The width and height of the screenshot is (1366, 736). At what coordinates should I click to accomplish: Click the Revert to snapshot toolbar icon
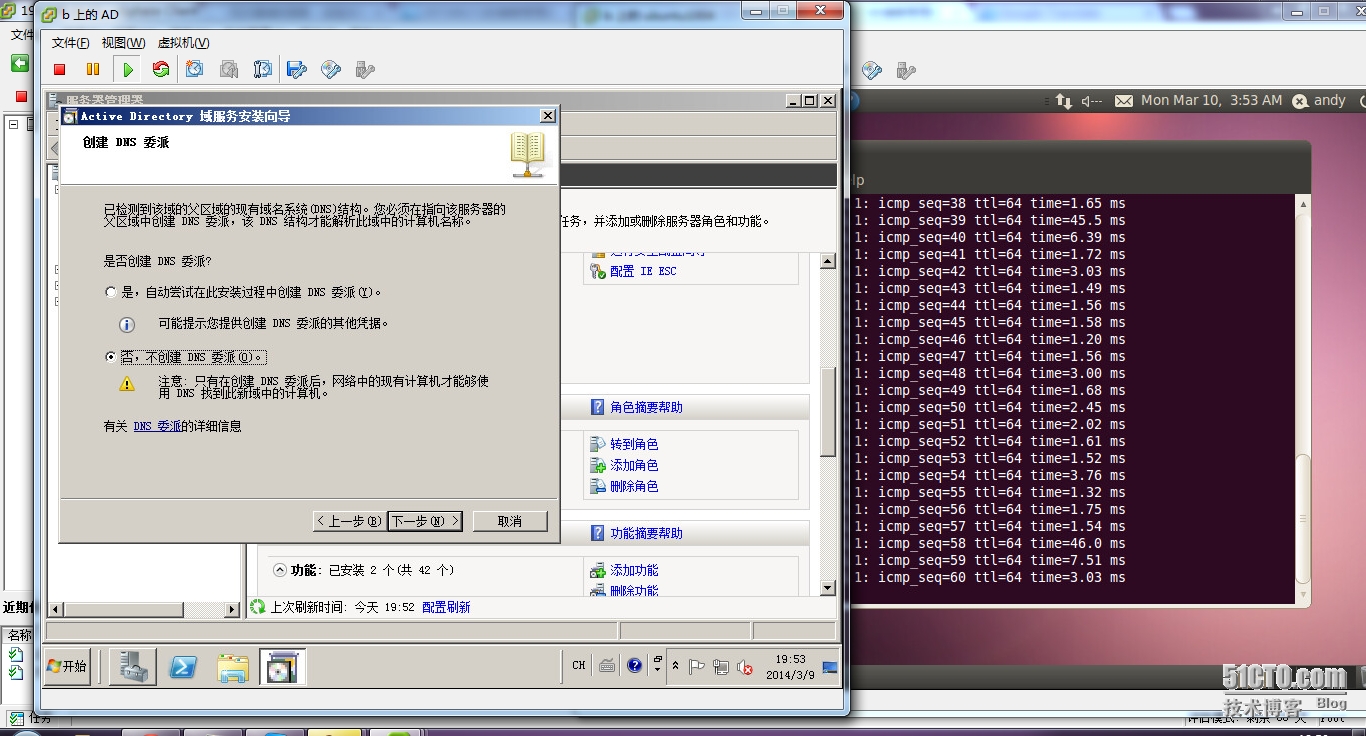[229, 69]
